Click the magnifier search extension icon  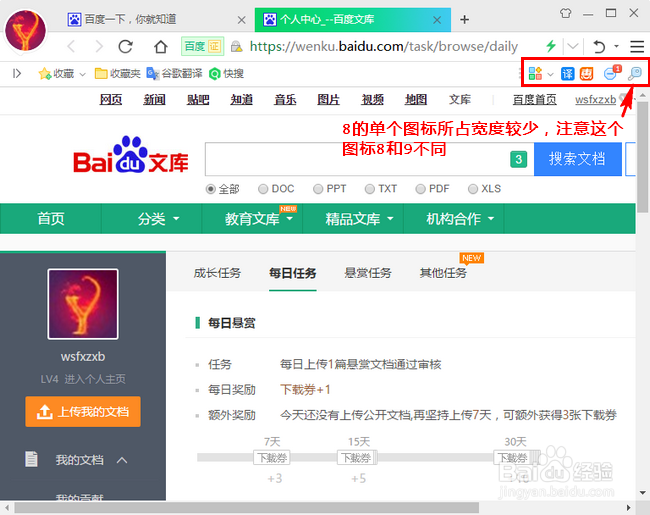coord(635,74)
